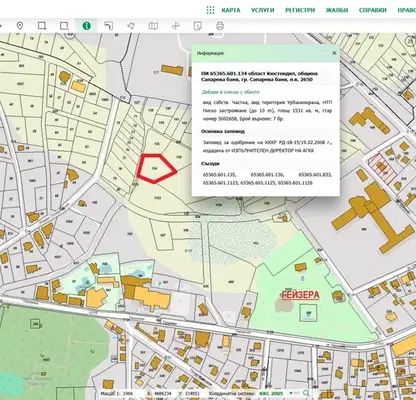Activate the rectangle selection tool

(x=42, y=26)
